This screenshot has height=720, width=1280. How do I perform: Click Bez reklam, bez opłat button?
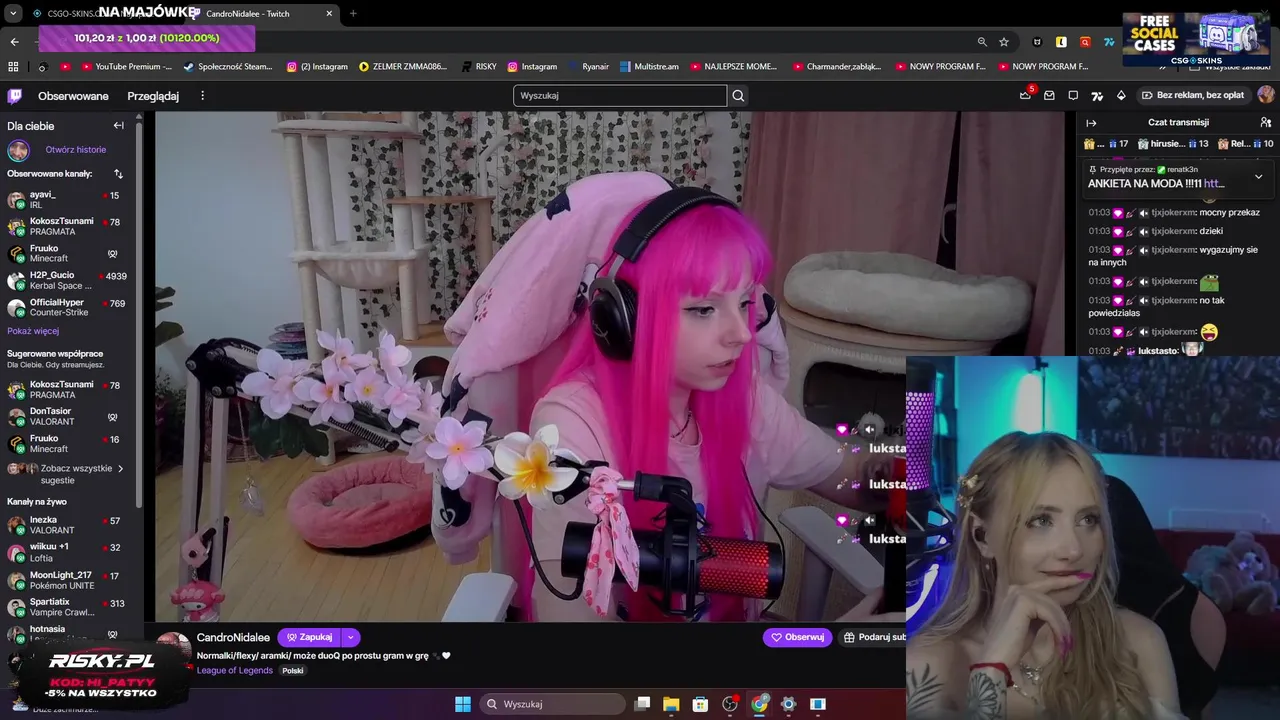tap(1192, 96)
